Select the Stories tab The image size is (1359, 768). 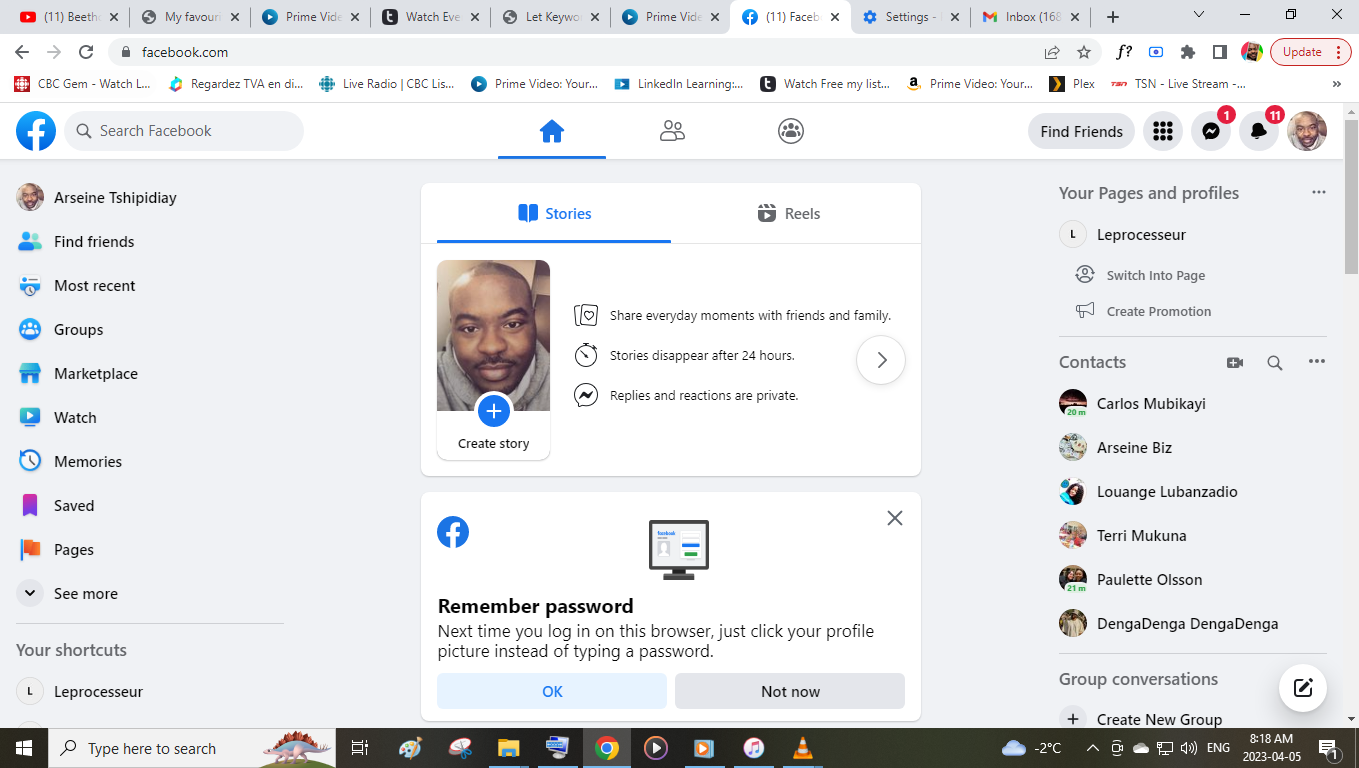pyautogui.click(x=554, y=213)
